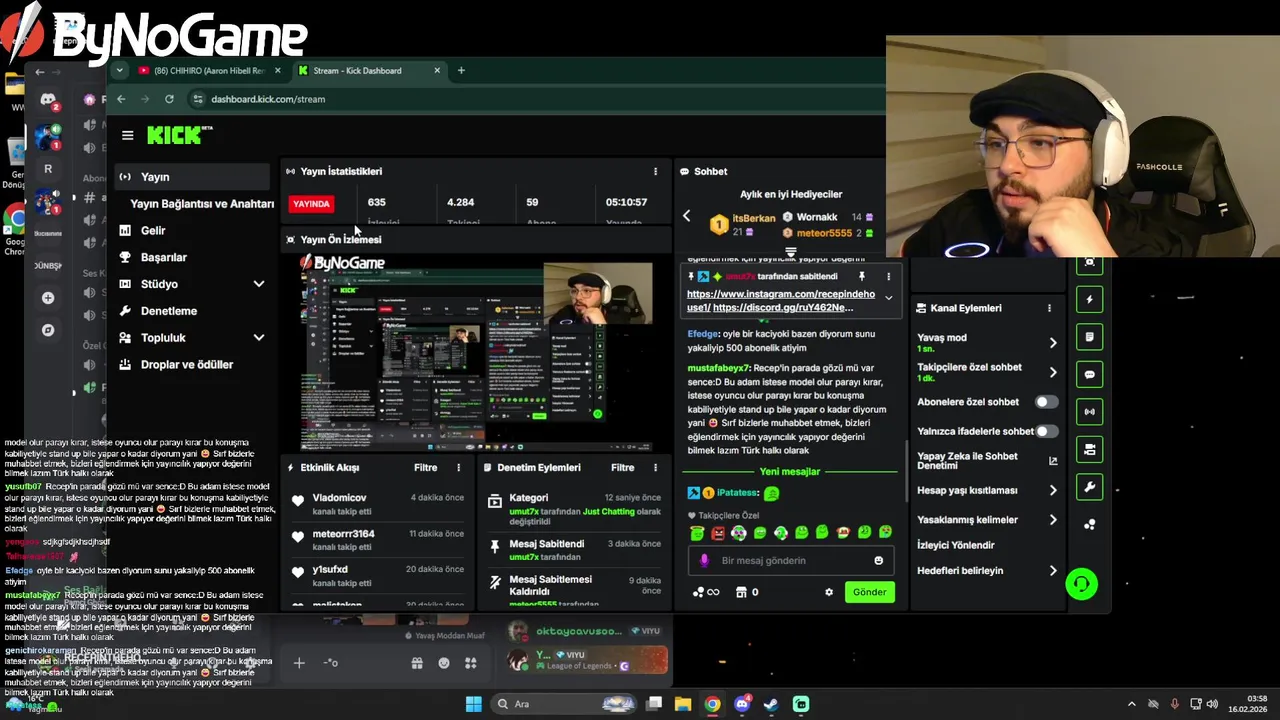Click green headset support button
The height and width of the screenshot is (720, 1280).
coord(1081,584)
